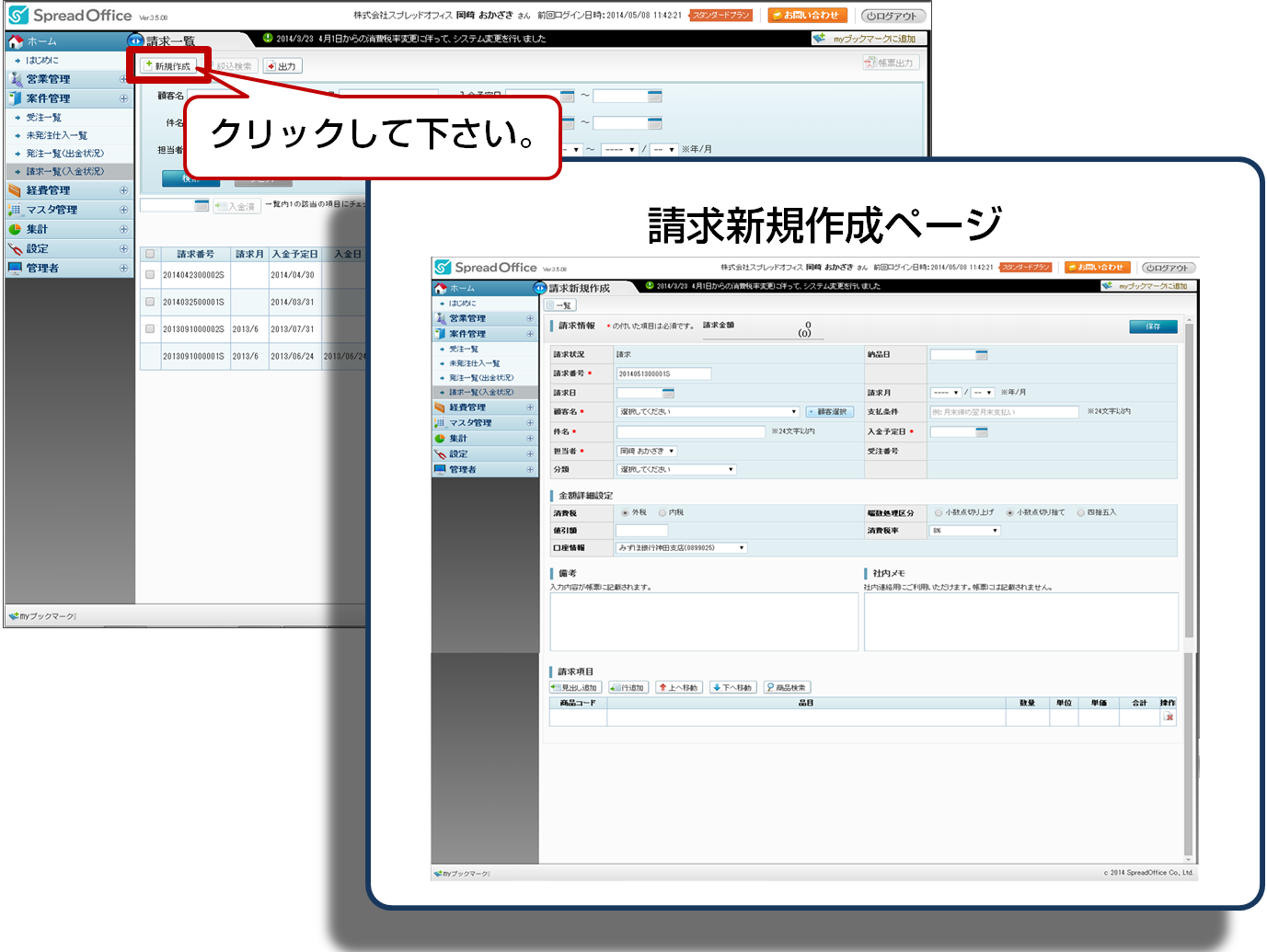Check the box for invoice 2013091000002S

coord(150,328)
